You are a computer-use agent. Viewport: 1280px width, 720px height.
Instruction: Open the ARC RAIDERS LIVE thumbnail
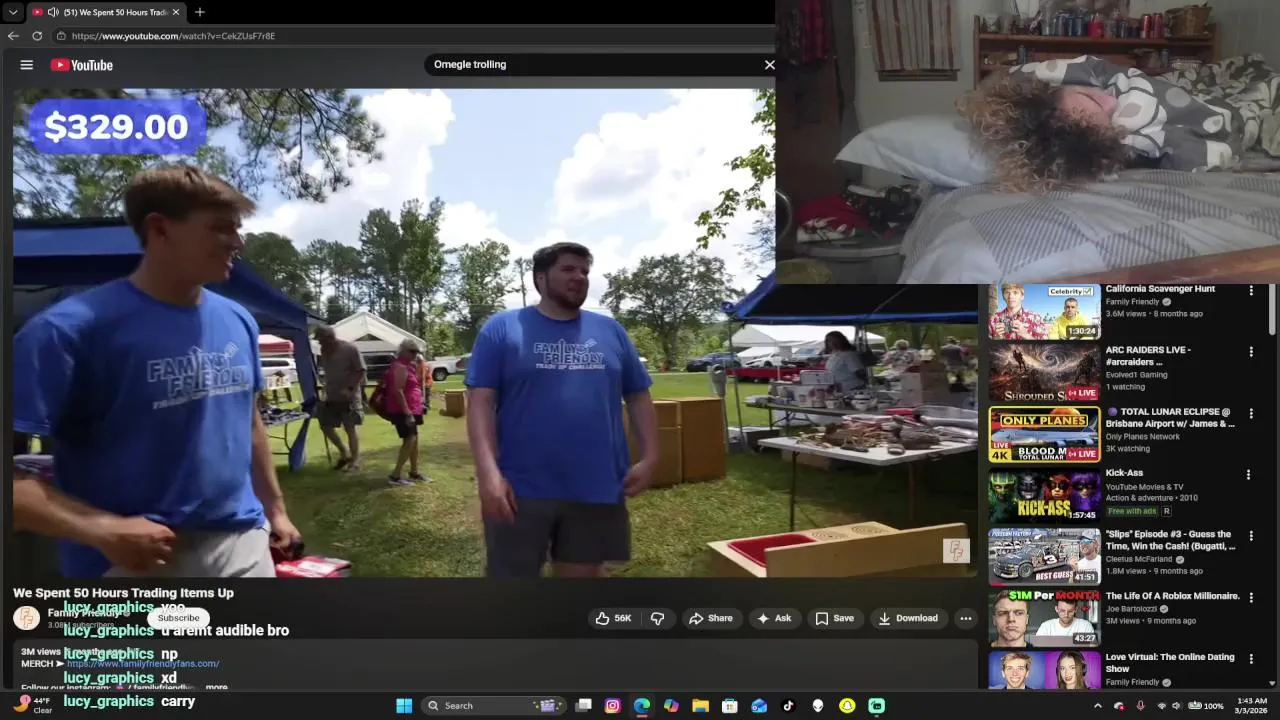tap(1044, 373)
